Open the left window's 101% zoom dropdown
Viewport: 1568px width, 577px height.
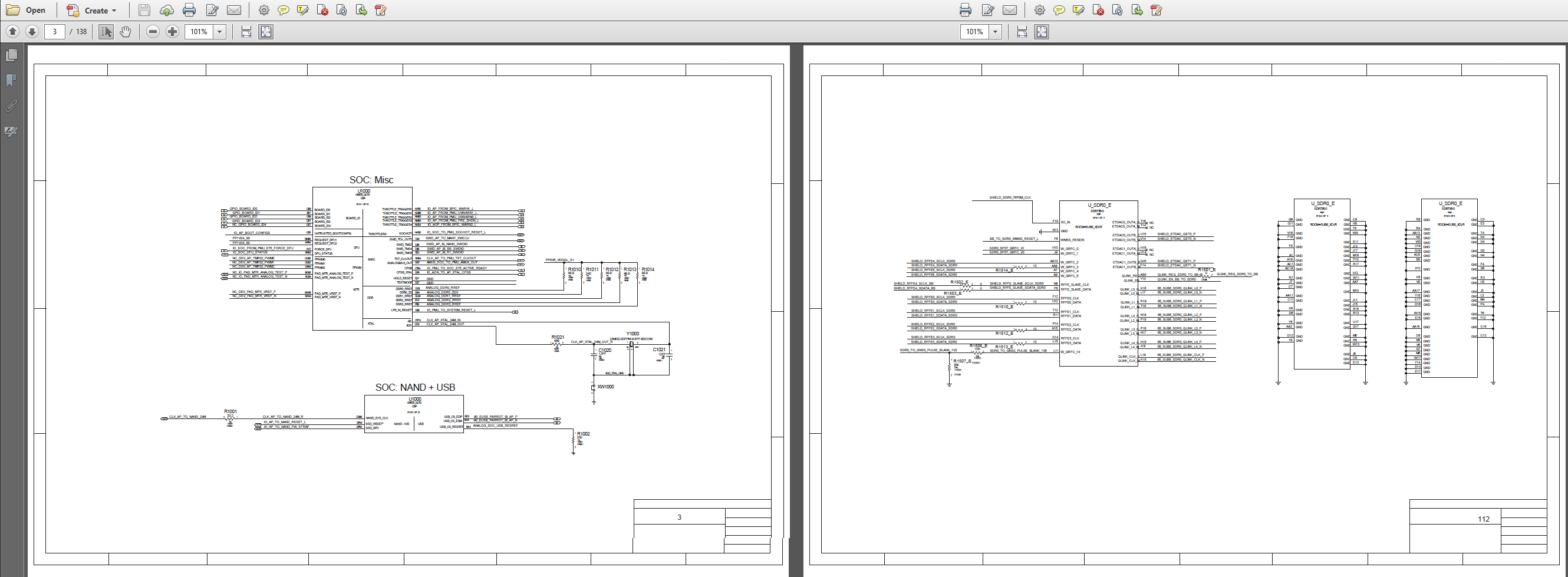tap(220, 32)
